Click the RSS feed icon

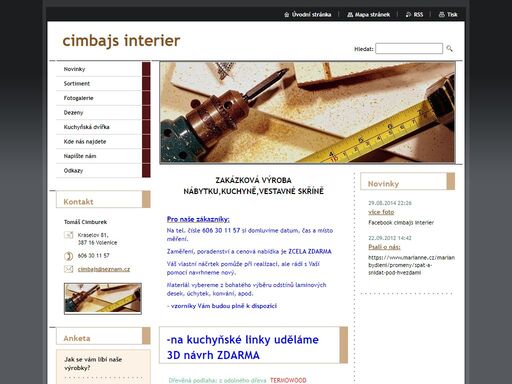pos(408,15)
